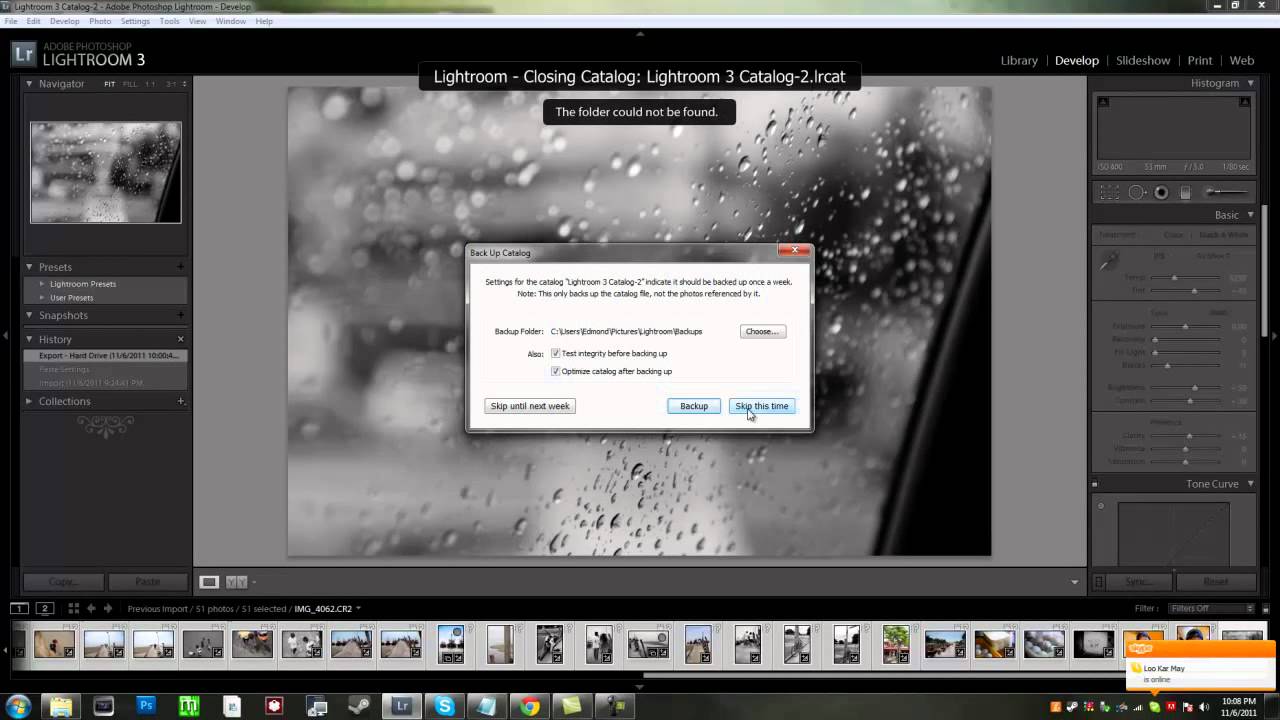Add new collection with plus icon
This screenshot has height=720, width=1280.
(180, 401)
